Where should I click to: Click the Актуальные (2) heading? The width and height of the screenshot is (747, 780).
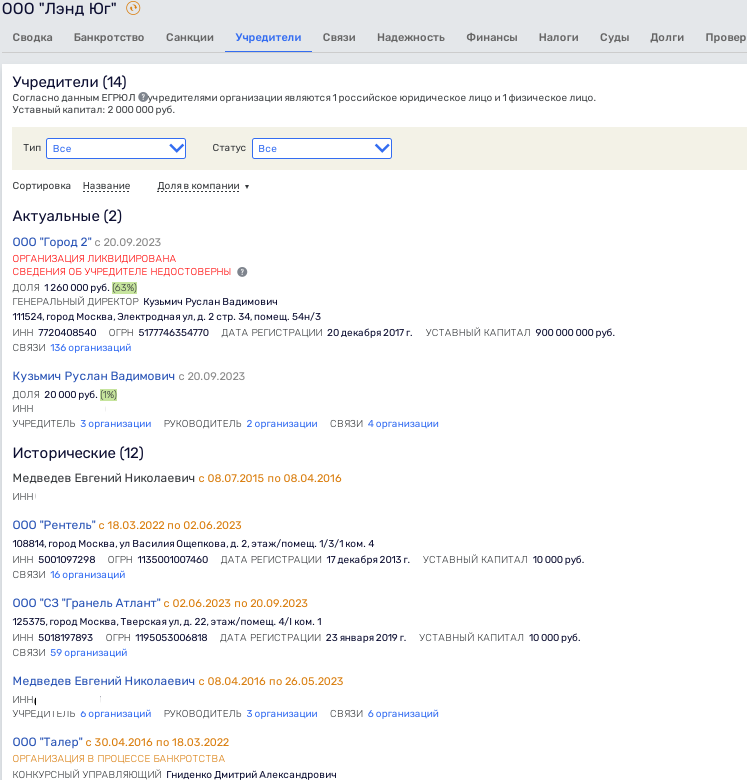pos(67,216)
